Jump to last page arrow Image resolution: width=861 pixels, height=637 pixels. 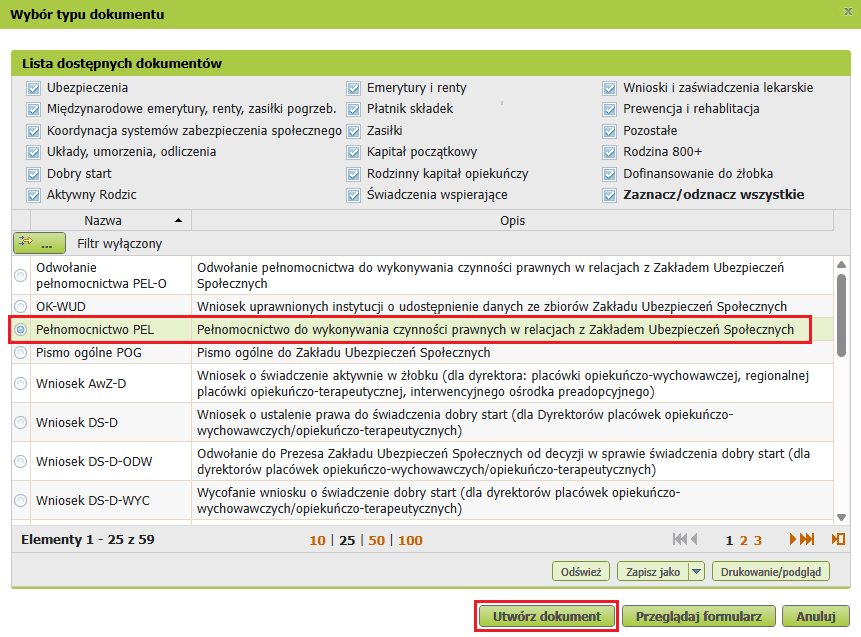tap(809, 540)
